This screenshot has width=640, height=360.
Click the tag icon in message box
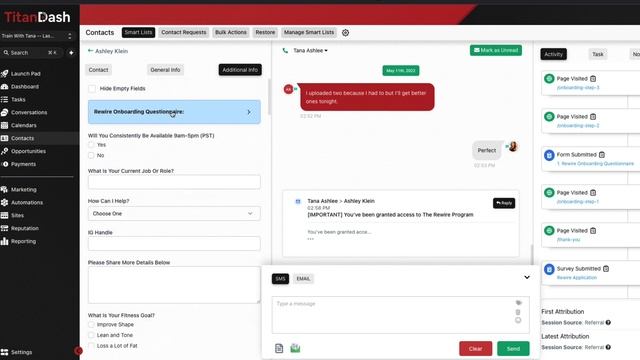518,303
